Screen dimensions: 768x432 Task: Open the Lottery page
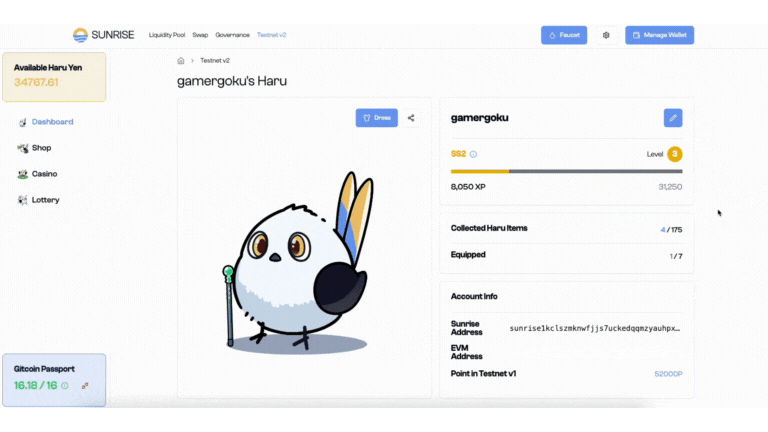[46, 200]
